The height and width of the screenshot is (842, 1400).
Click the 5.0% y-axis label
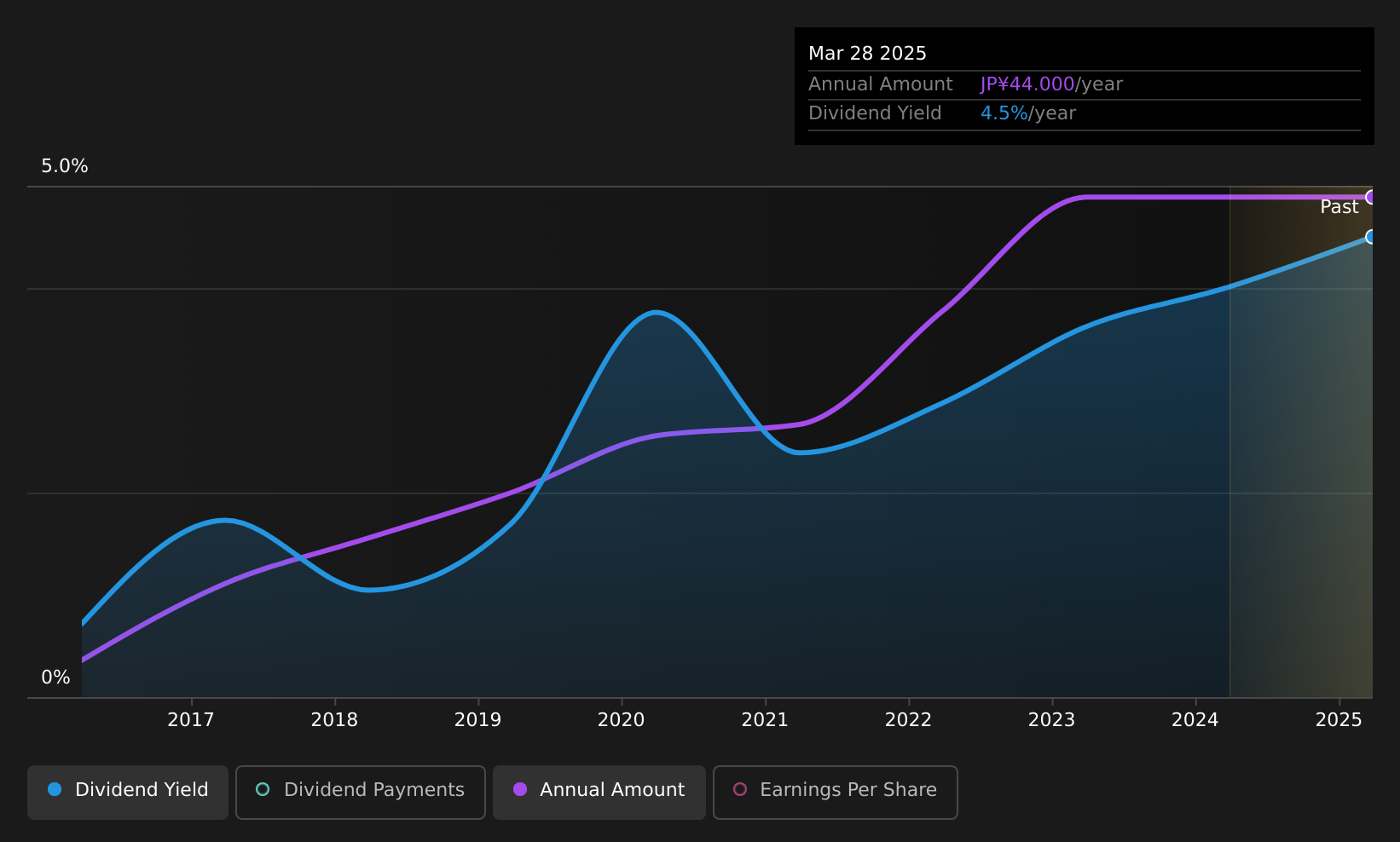tap(65, 166)
